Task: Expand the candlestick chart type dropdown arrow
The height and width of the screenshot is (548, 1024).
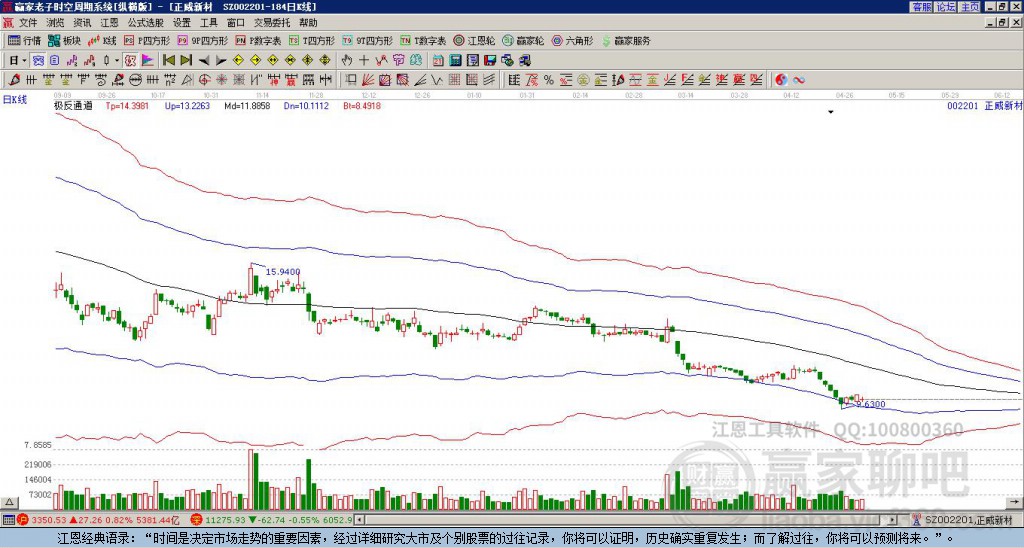Action: coord(117,60)
